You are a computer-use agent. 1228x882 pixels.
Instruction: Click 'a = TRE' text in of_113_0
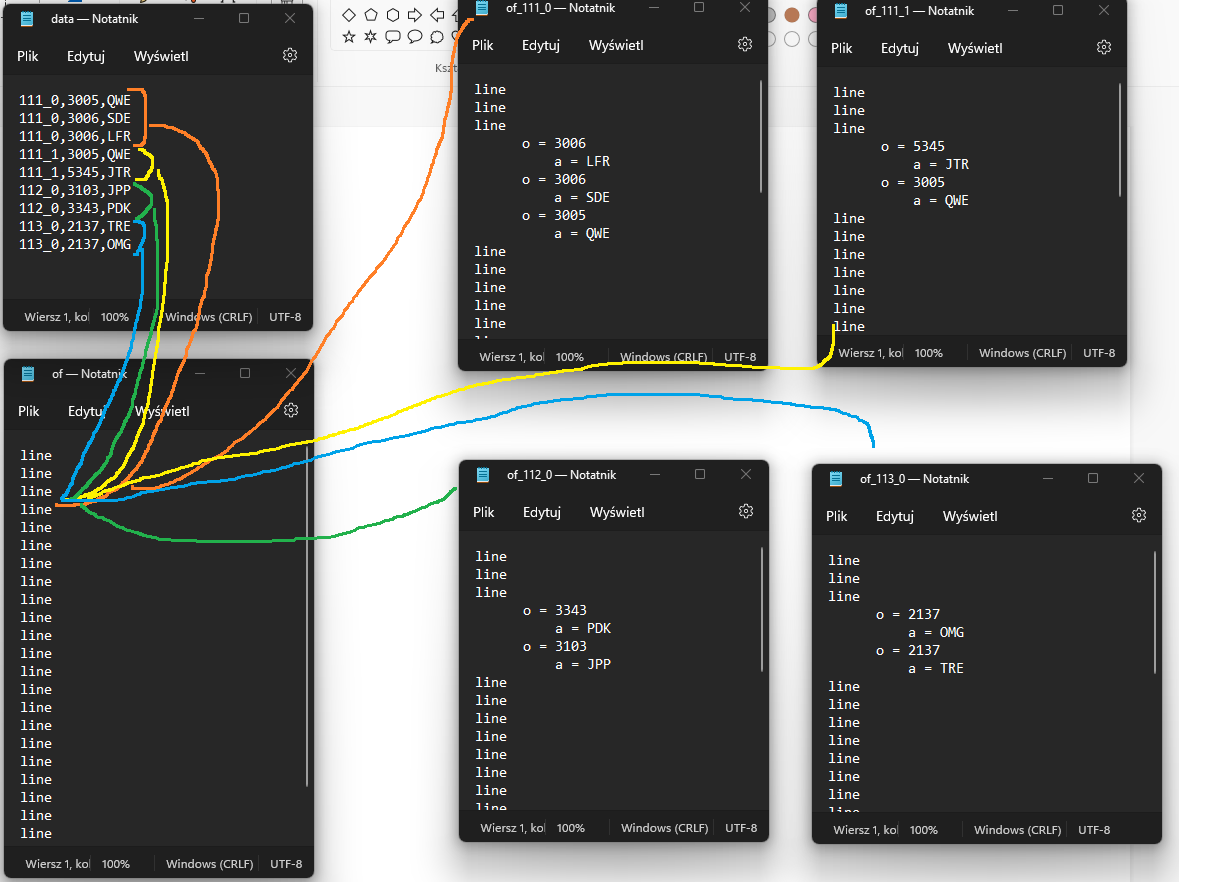(x=936, y=669)
